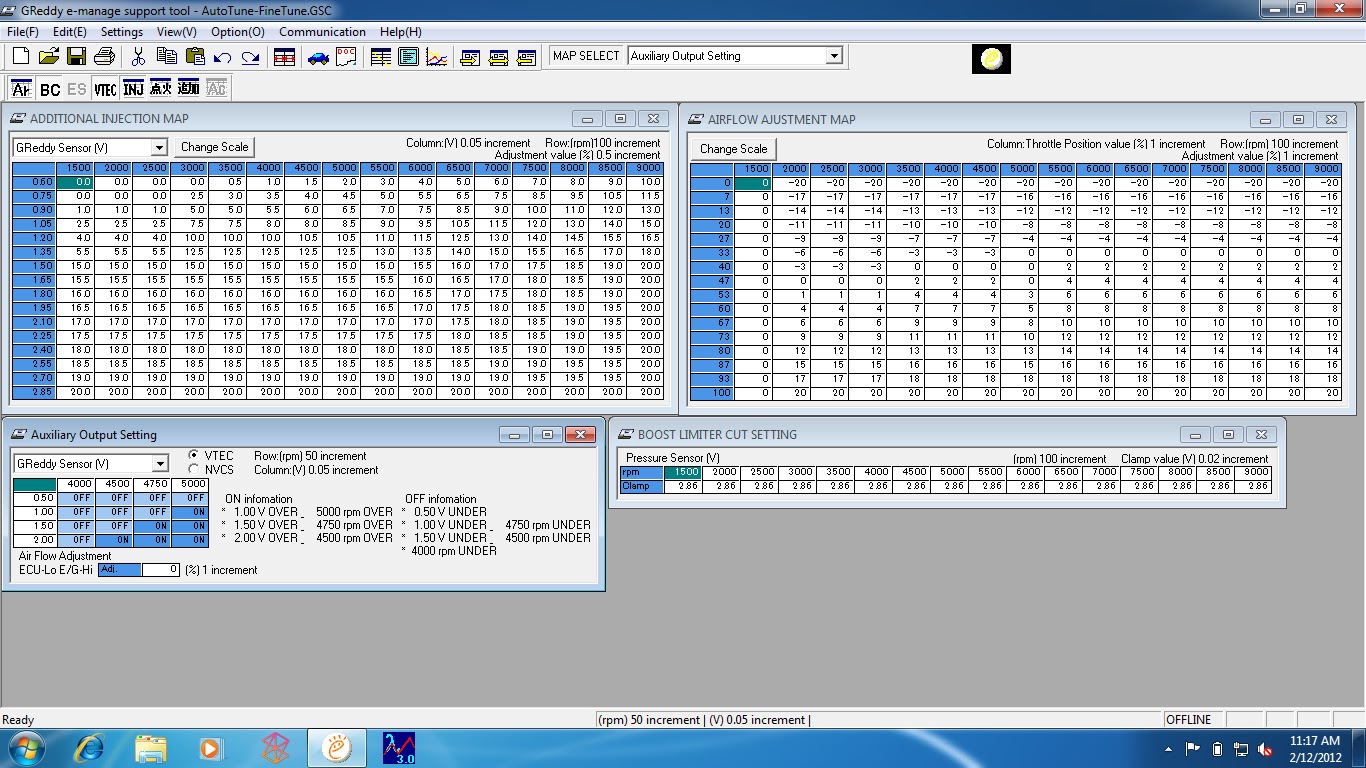Image resolution: width=1366 pixels, height=768 pixels.
Task: Copy selected cells with the copy icon
Action: pos(166,57)
